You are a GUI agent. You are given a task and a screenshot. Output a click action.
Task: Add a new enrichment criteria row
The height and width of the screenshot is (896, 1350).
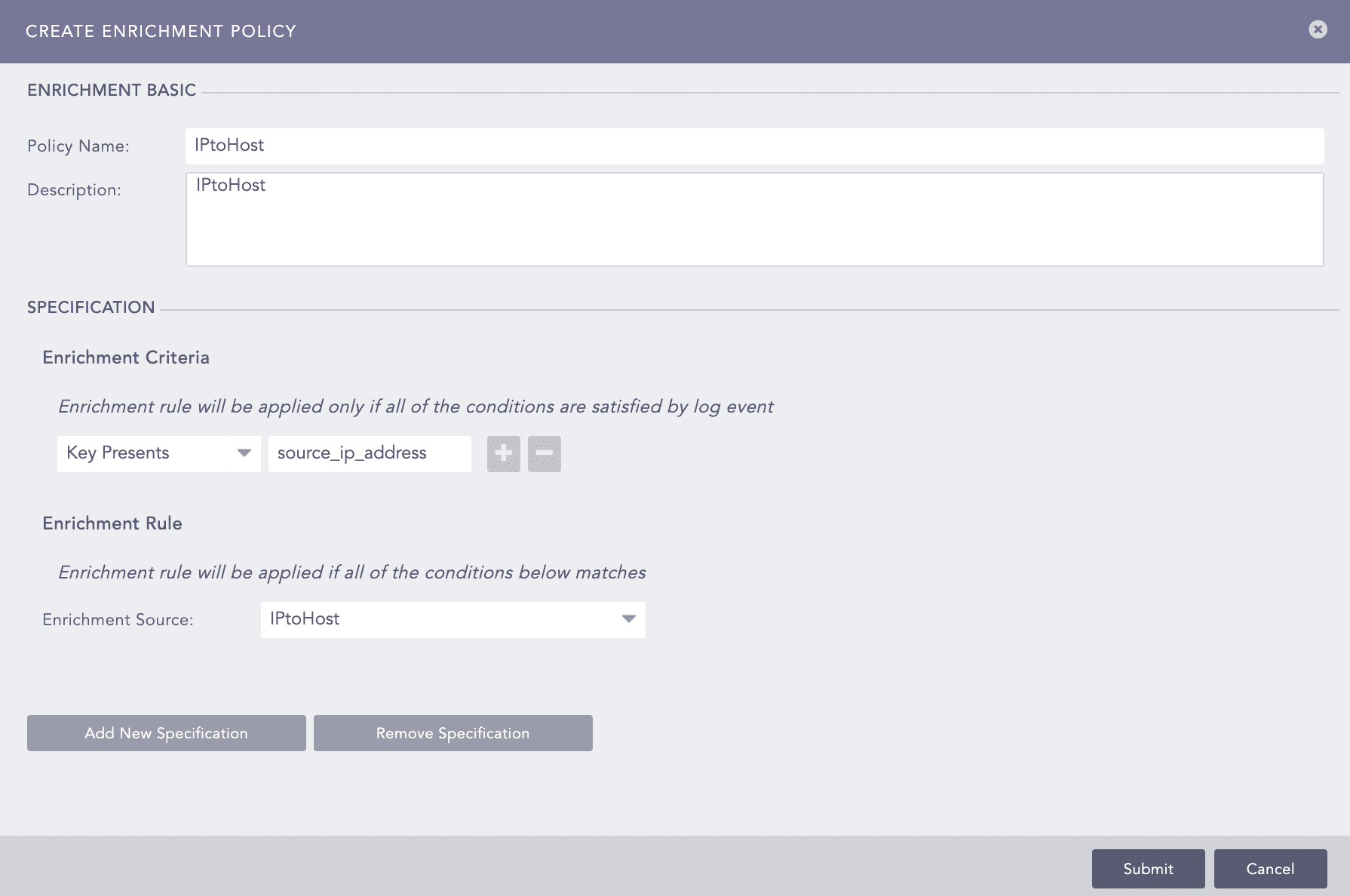503,454
